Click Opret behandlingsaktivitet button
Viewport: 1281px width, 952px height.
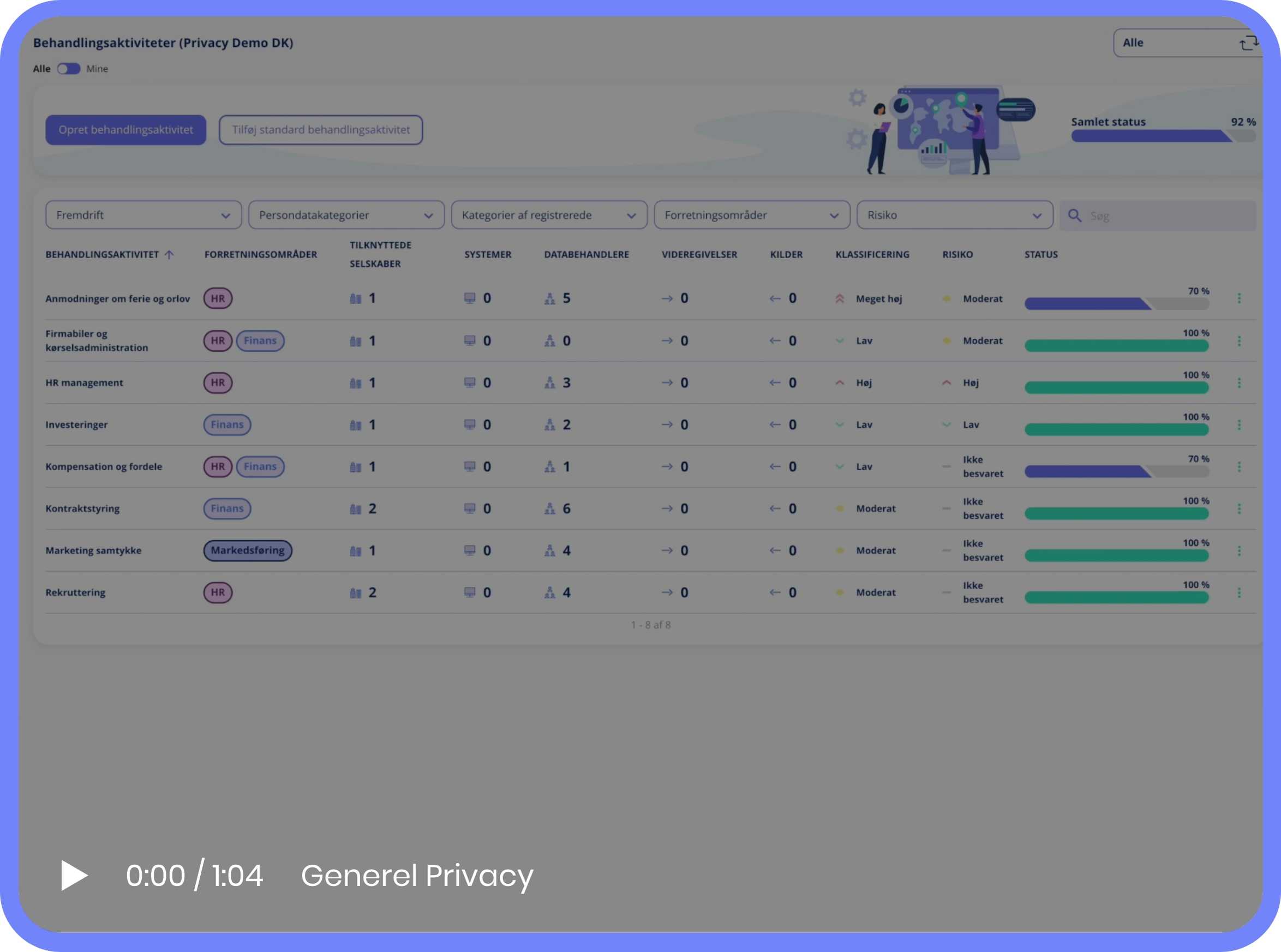(x=125, y=130)
